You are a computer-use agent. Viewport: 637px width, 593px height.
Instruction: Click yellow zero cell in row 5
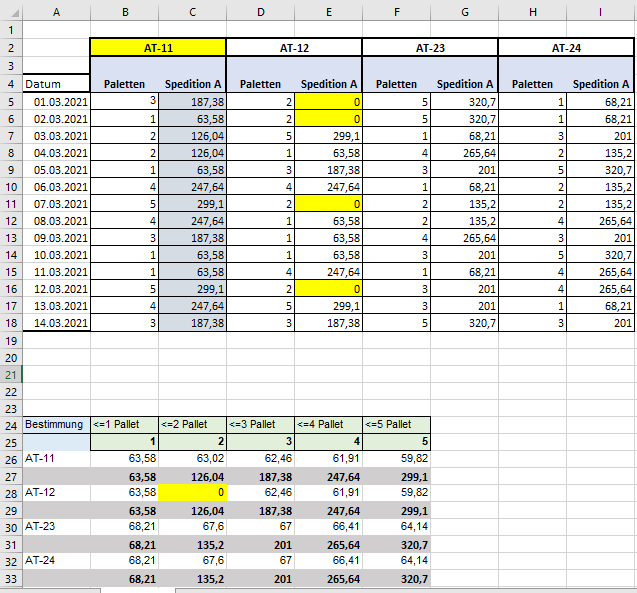(x=328, y=102)
